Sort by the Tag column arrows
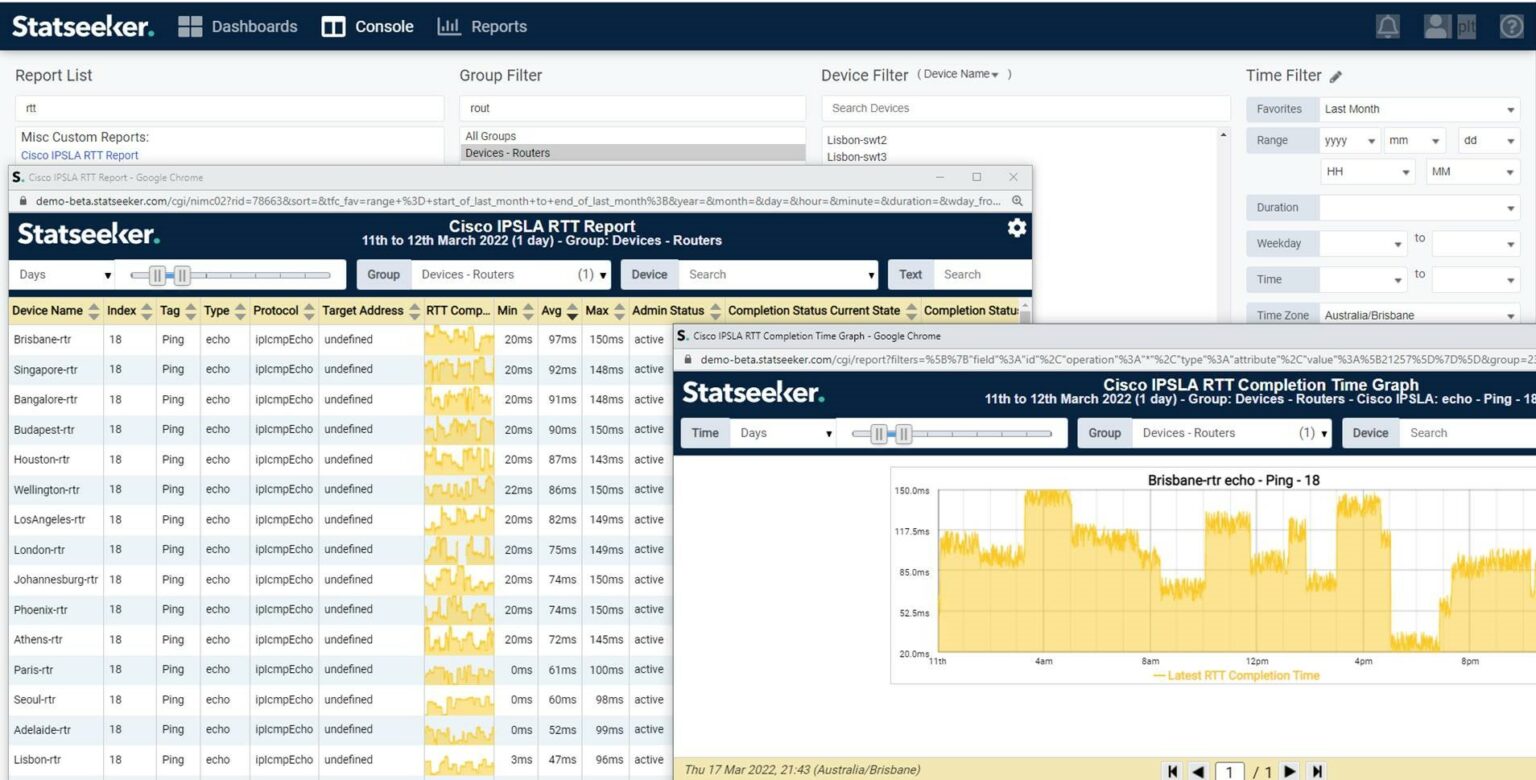The width and height of the screenshot is (1536, 780). click(x=190, y=311)
